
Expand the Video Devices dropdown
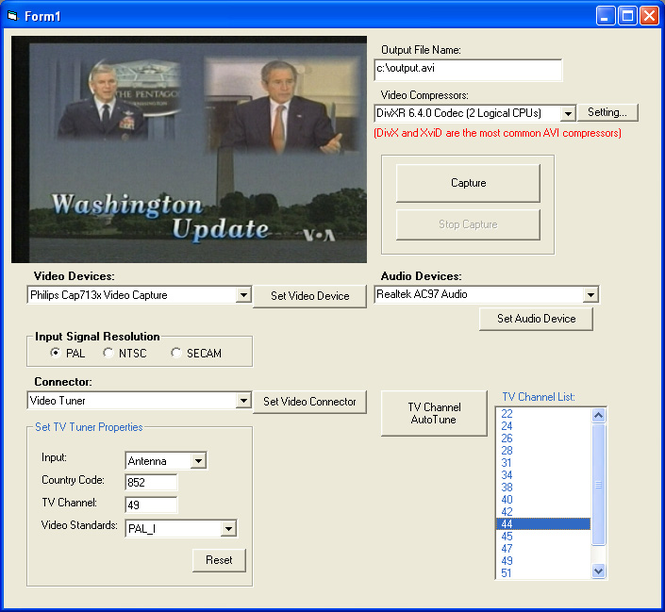point(243,295)
